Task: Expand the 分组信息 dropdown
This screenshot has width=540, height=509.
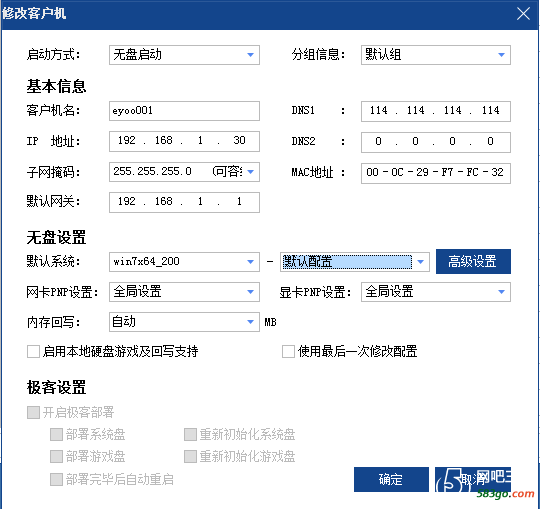Action: (x=436, y=55)
